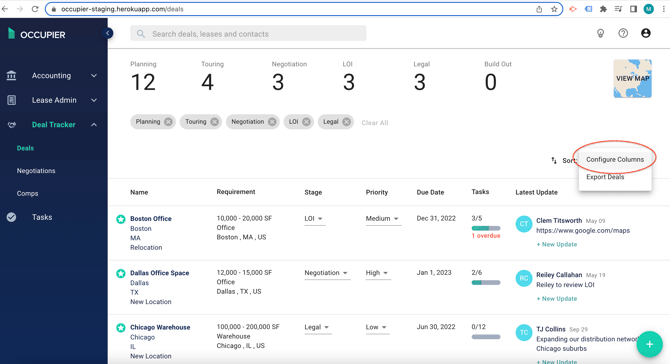This screenshot has width=670, height=364.
Task: Open the Chrome profile avatar M
Action: coord(649,9)
